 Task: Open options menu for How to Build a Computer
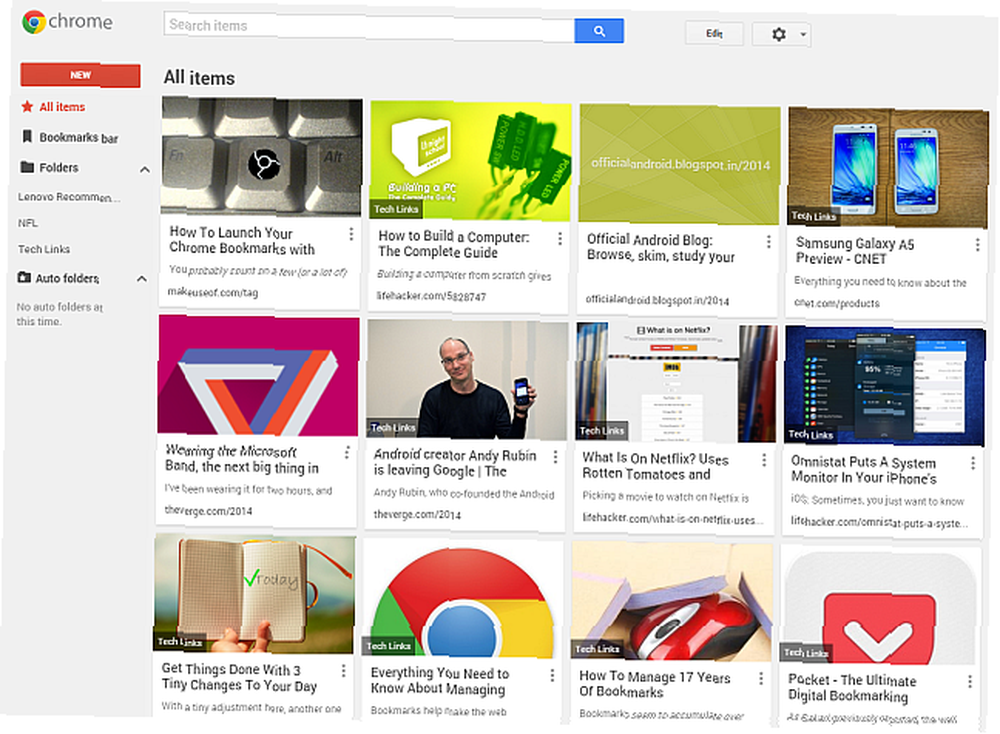pos(559,239)
